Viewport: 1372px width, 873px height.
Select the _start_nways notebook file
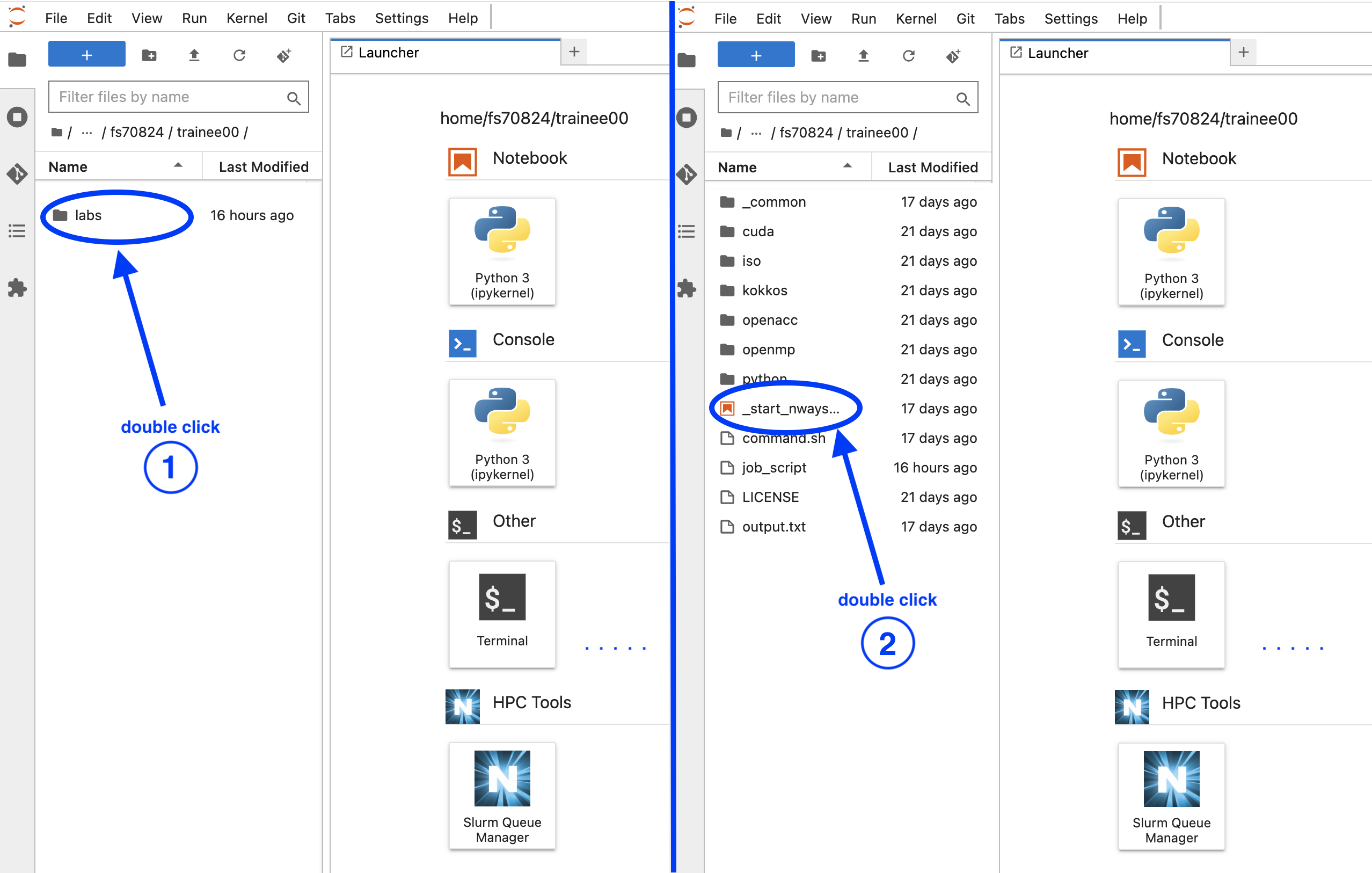(790, 409)
